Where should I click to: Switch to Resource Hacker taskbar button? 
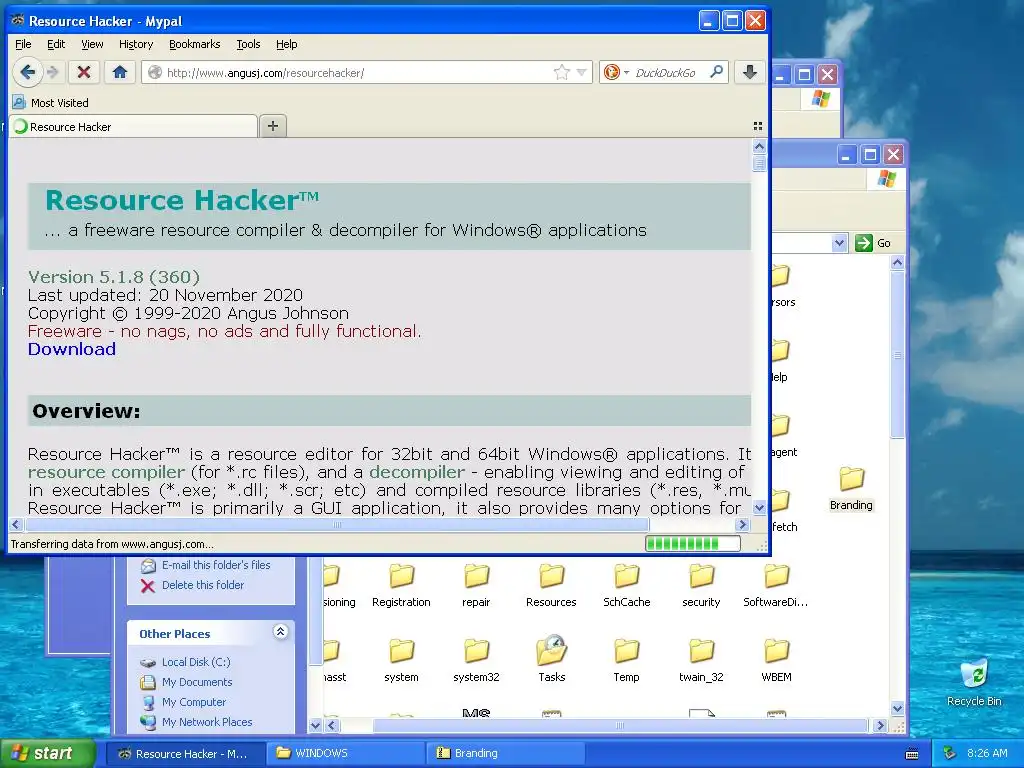click(x=186, y=753)
